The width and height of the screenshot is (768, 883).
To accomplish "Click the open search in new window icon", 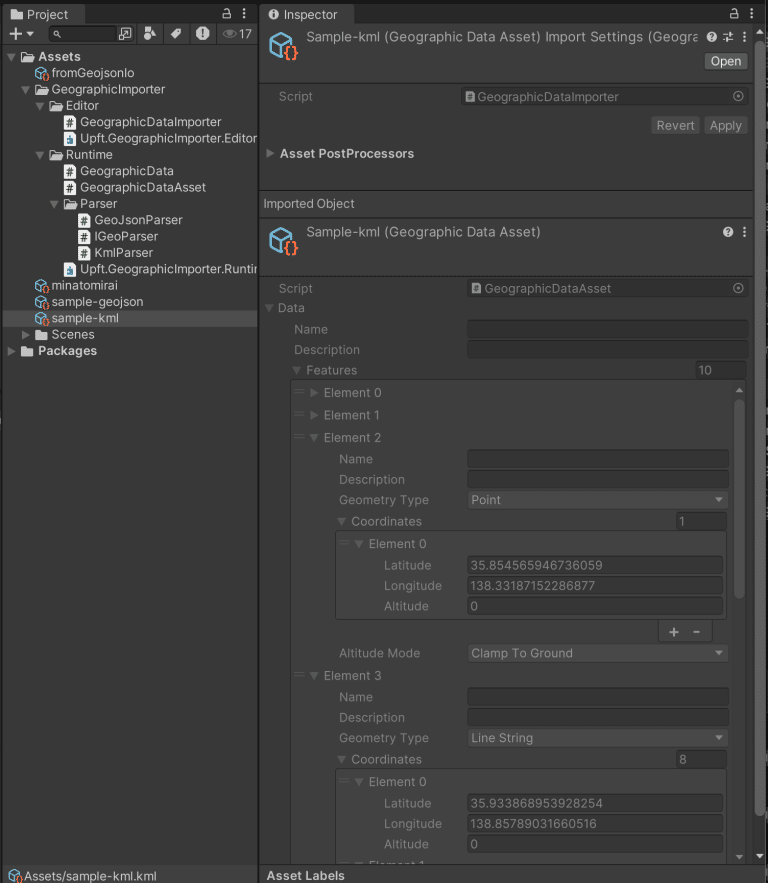I will click(x=125, y=33).
